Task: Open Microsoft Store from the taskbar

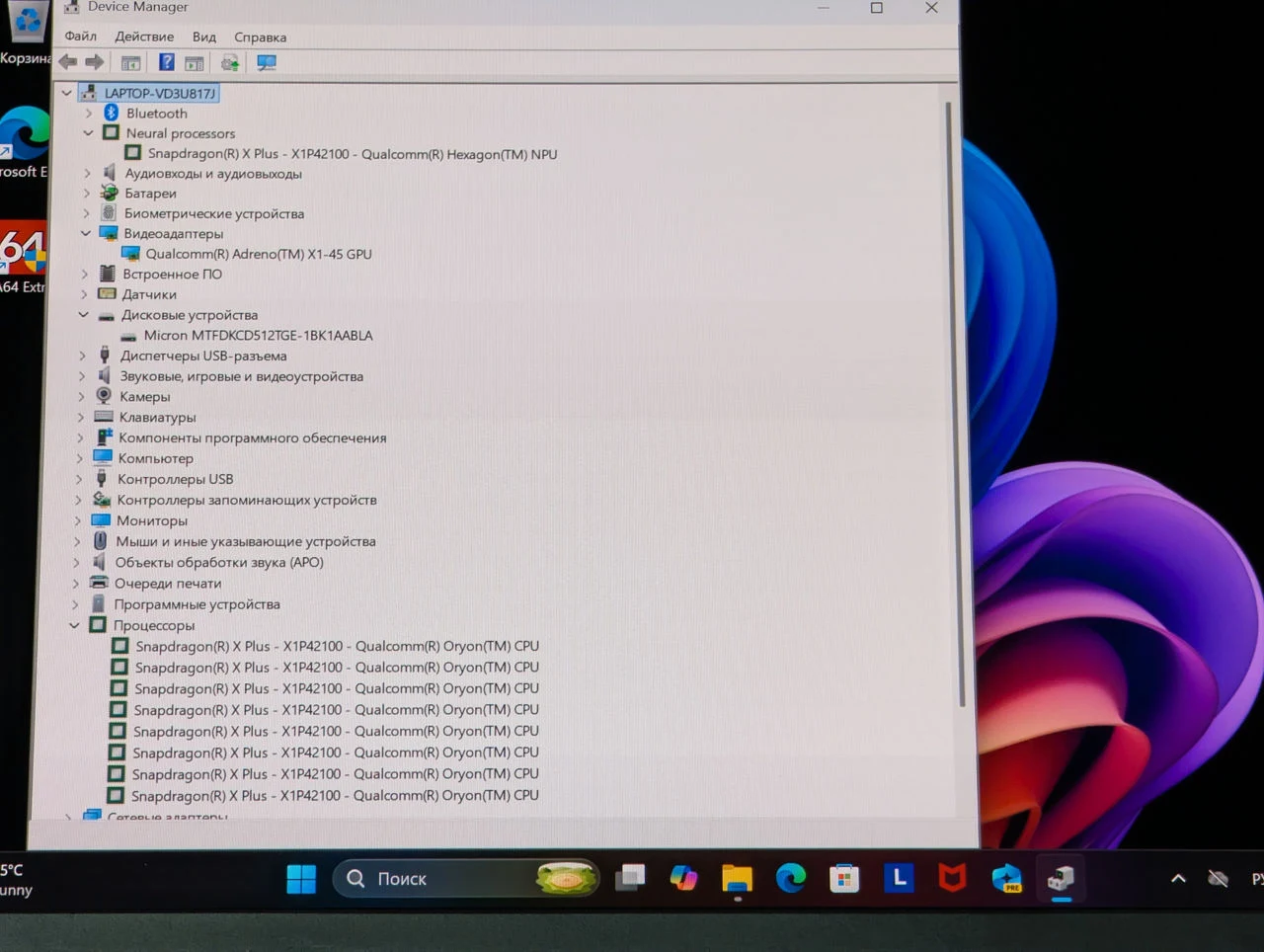Action: pyautogui.click(x=844, y=878)
